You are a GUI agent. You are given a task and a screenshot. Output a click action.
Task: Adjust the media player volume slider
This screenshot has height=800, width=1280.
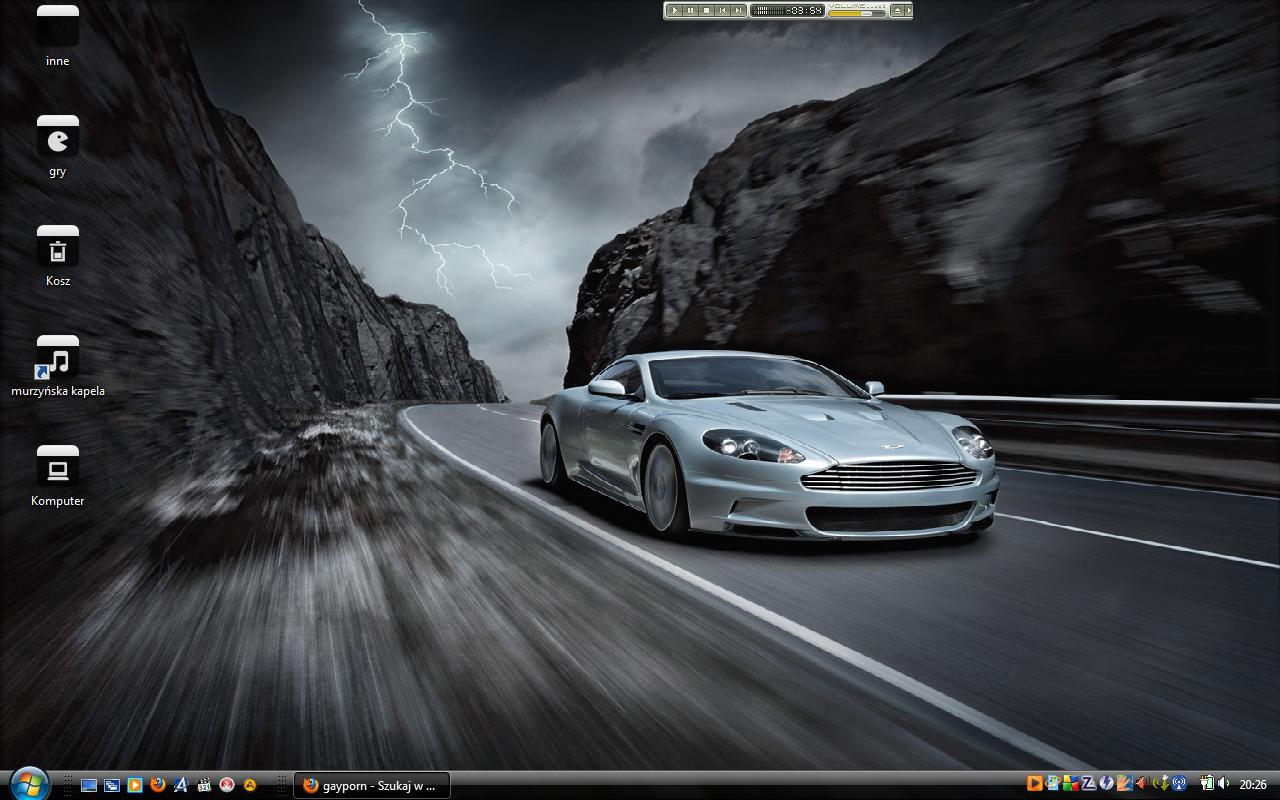pos(856,13)
